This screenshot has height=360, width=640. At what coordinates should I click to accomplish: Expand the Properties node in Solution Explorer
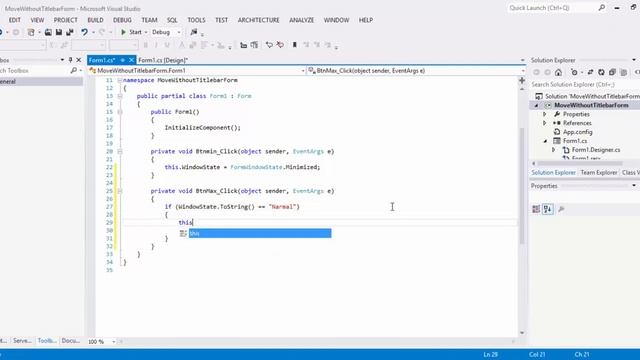pos(544,114)
